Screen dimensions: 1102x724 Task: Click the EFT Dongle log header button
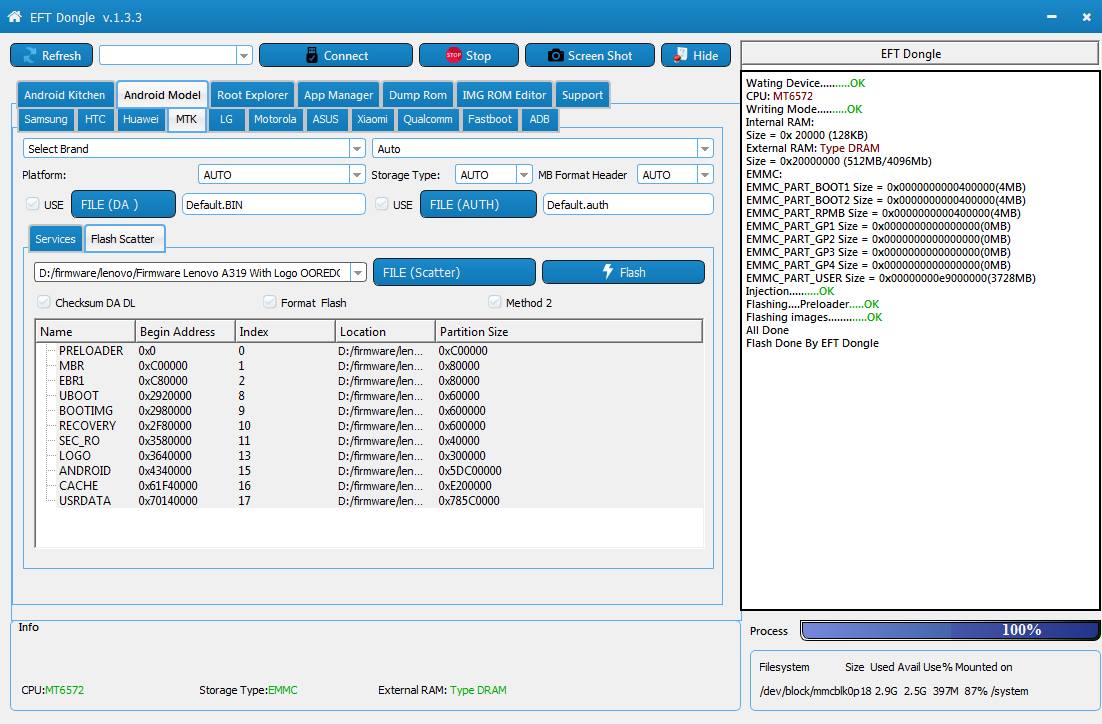919,53
